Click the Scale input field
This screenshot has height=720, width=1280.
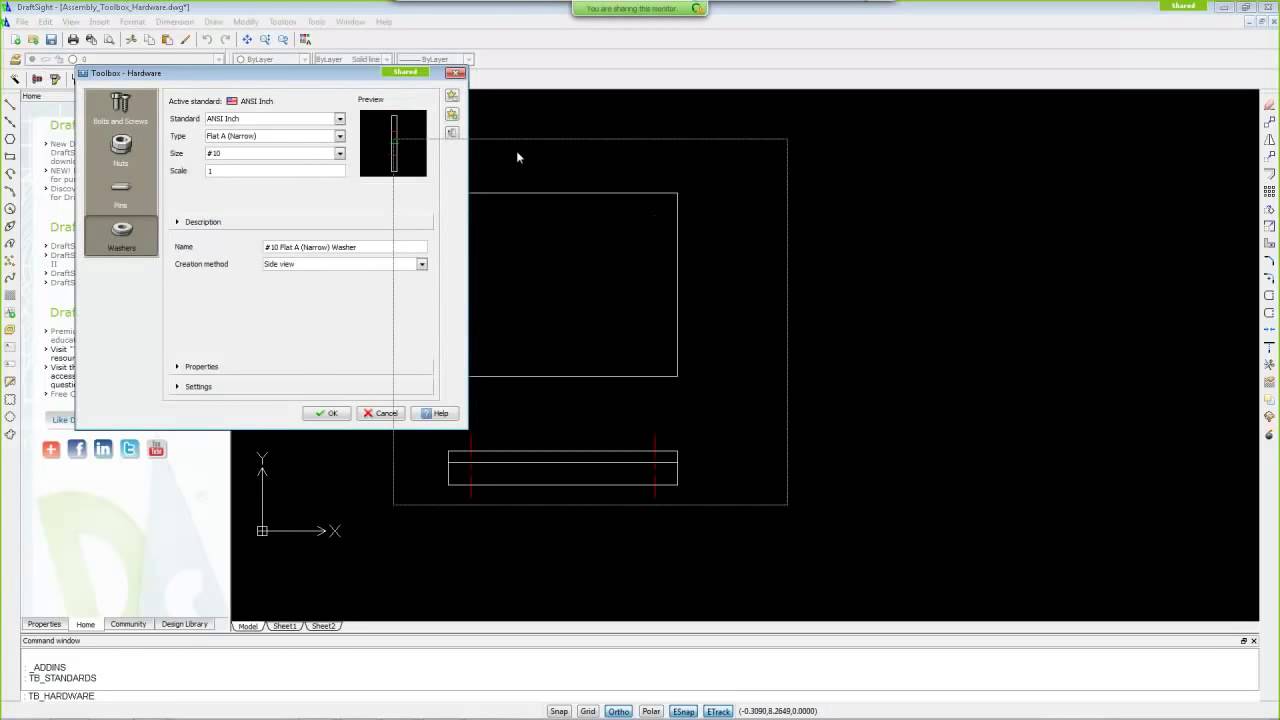275,171
